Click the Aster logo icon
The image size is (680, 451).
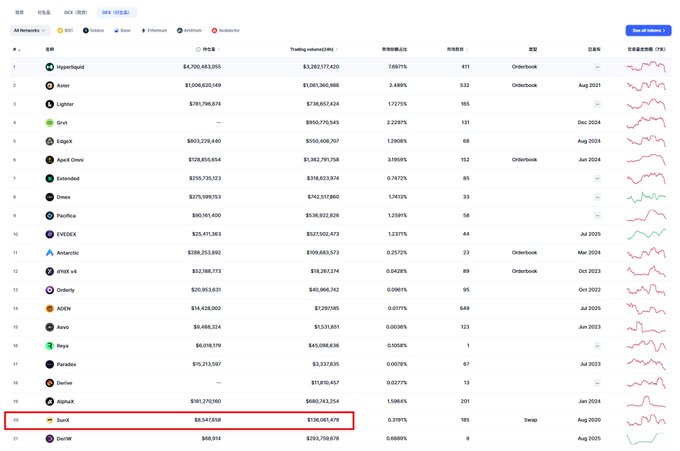point(49,85)
